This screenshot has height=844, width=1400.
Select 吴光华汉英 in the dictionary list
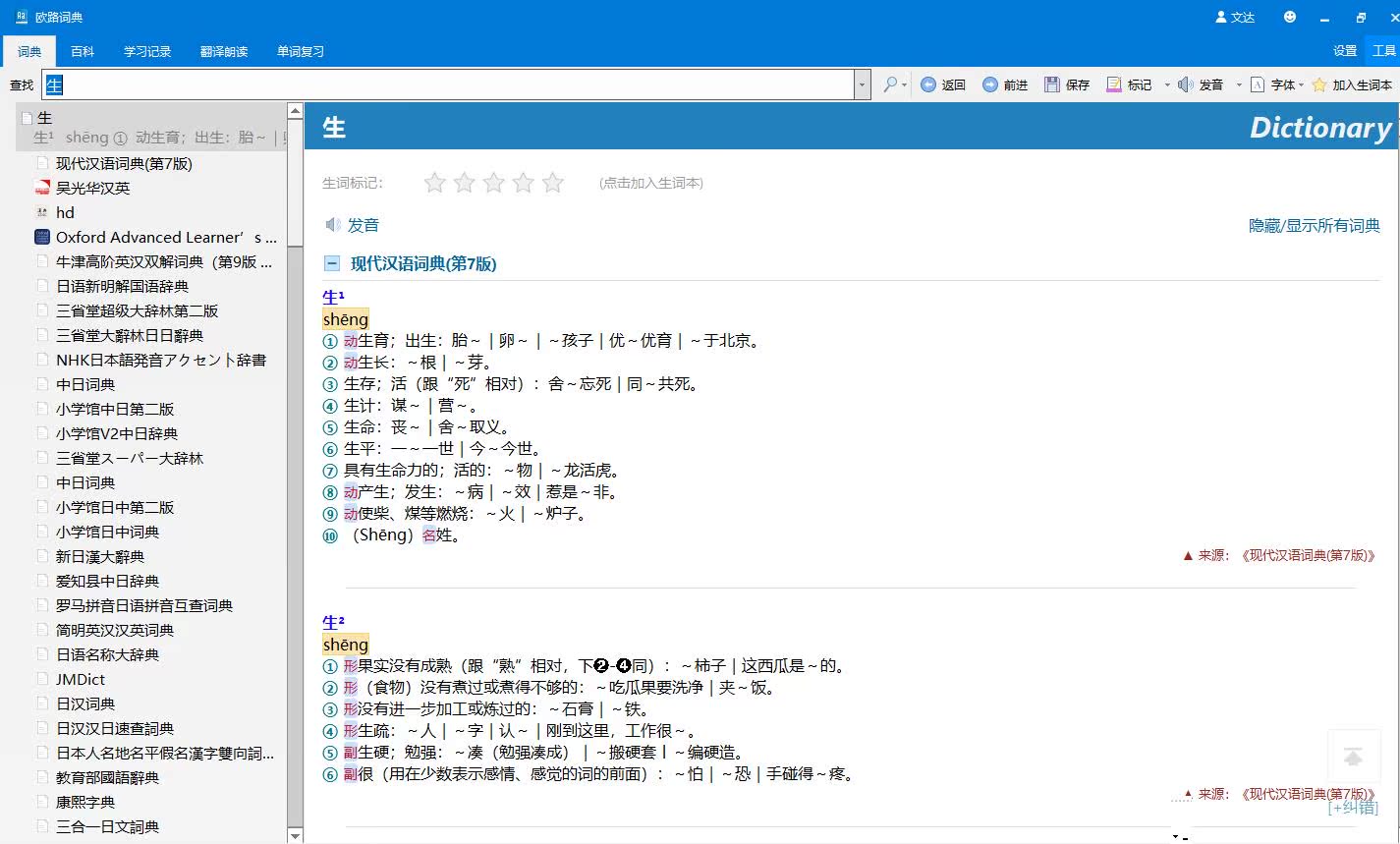coord(92,188)
